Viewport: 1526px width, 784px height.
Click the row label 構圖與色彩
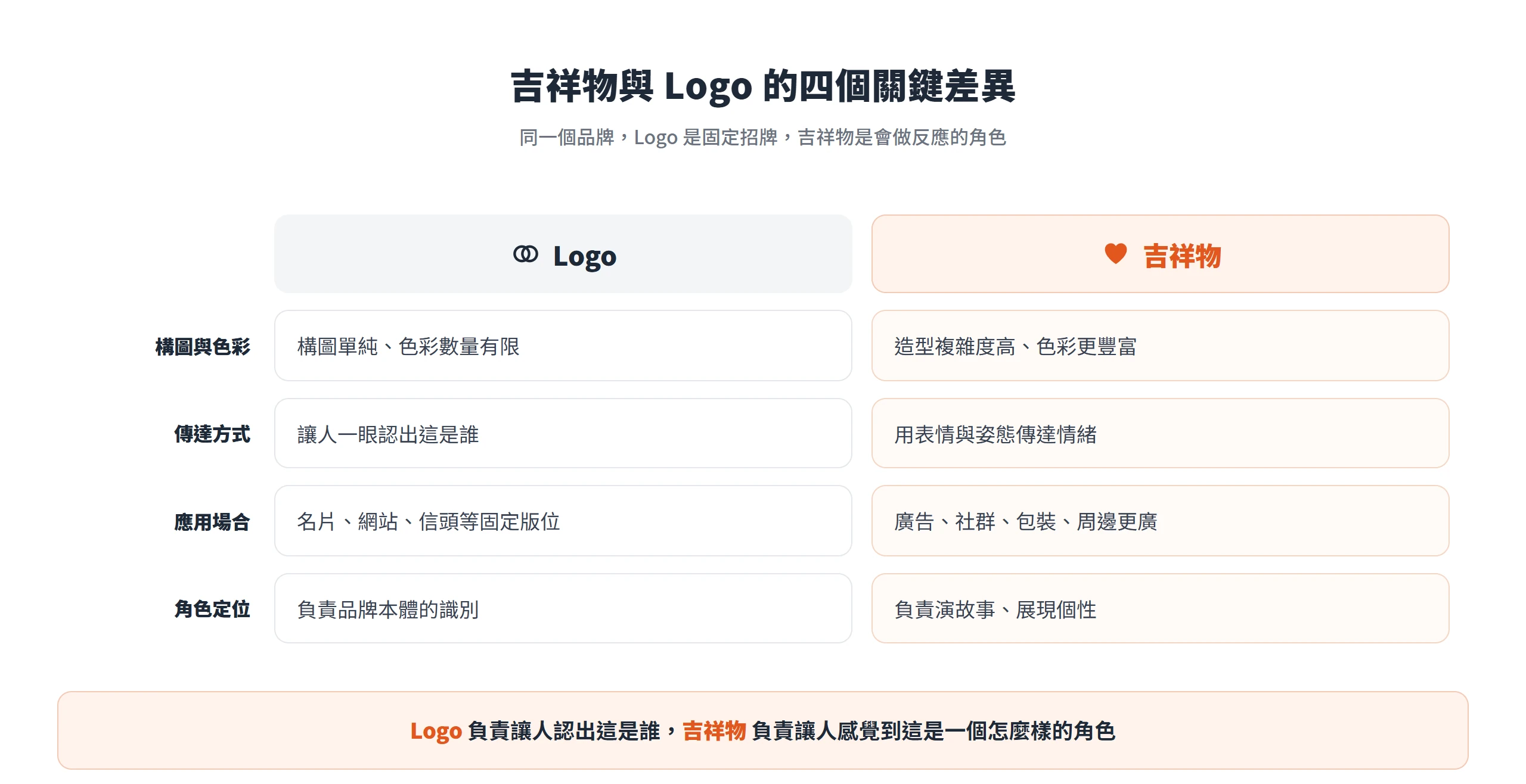(203, 346)
